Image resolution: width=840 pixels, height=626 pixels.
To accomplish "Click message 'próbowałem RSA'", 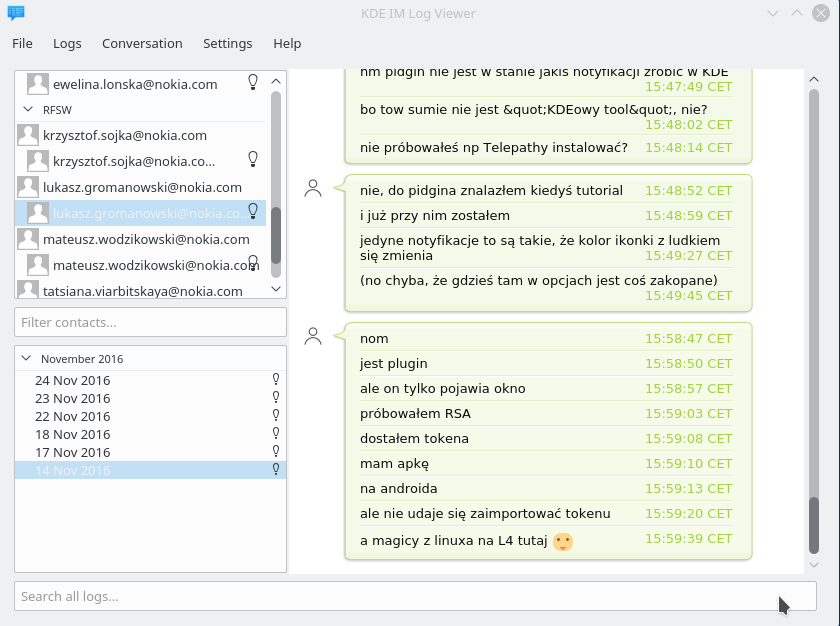I will point(415,413).
